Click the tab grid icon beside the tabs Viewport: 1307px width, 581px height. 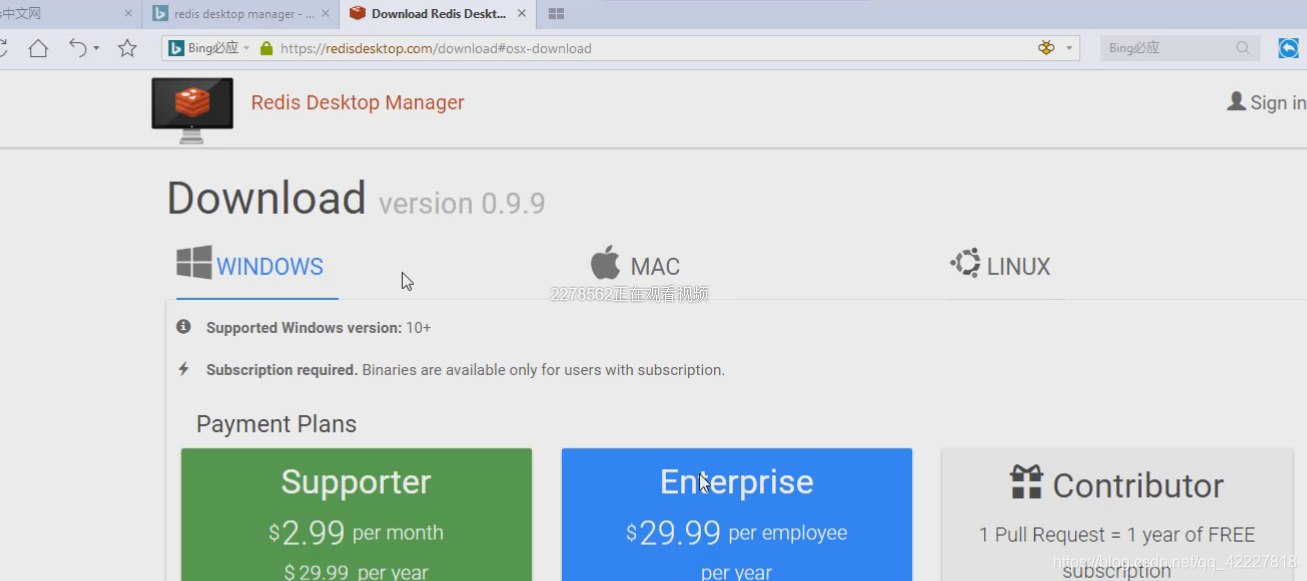(557, 14)
